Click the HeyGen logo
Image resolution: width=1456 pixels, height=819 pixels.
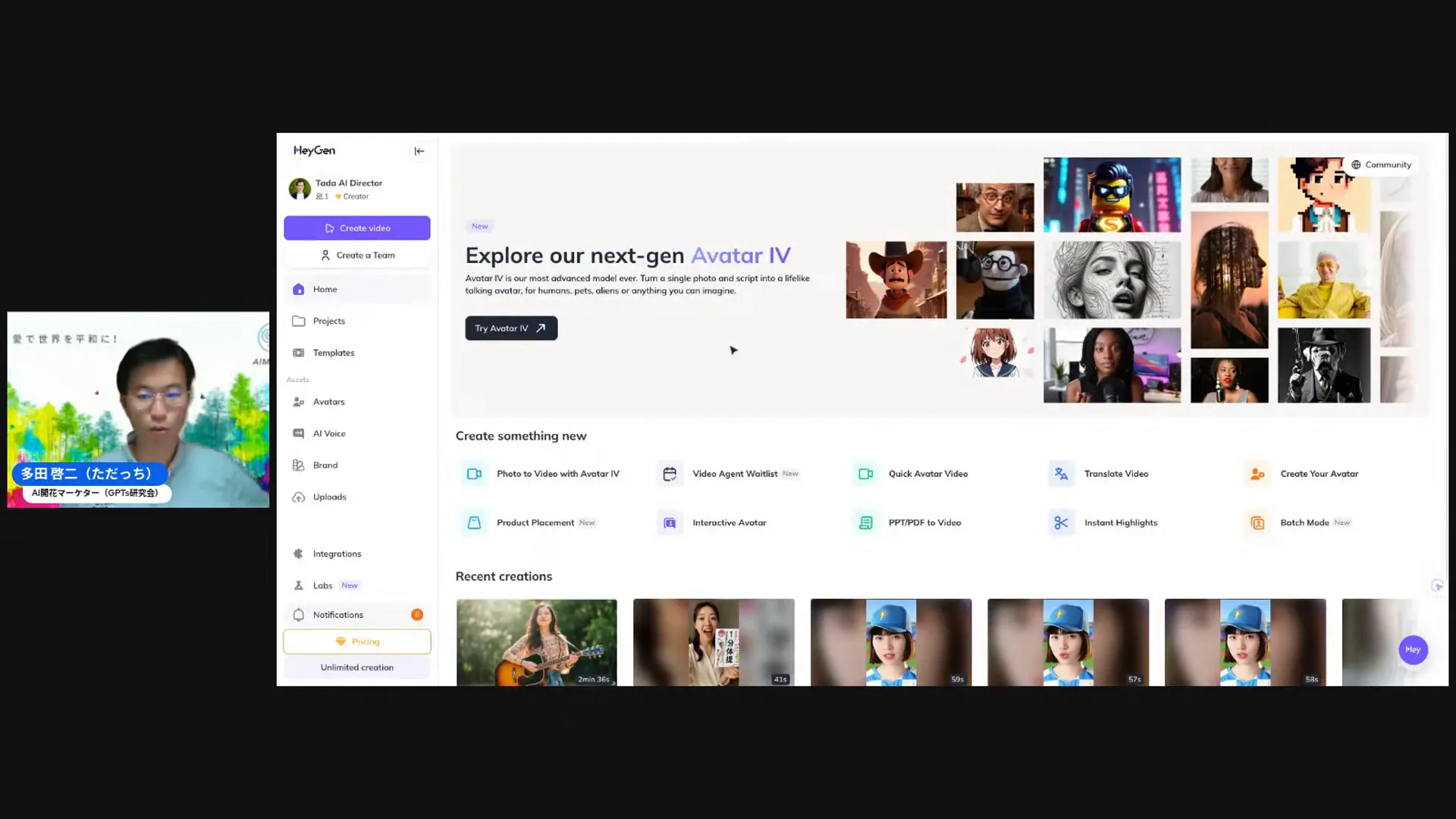[314, 150]
